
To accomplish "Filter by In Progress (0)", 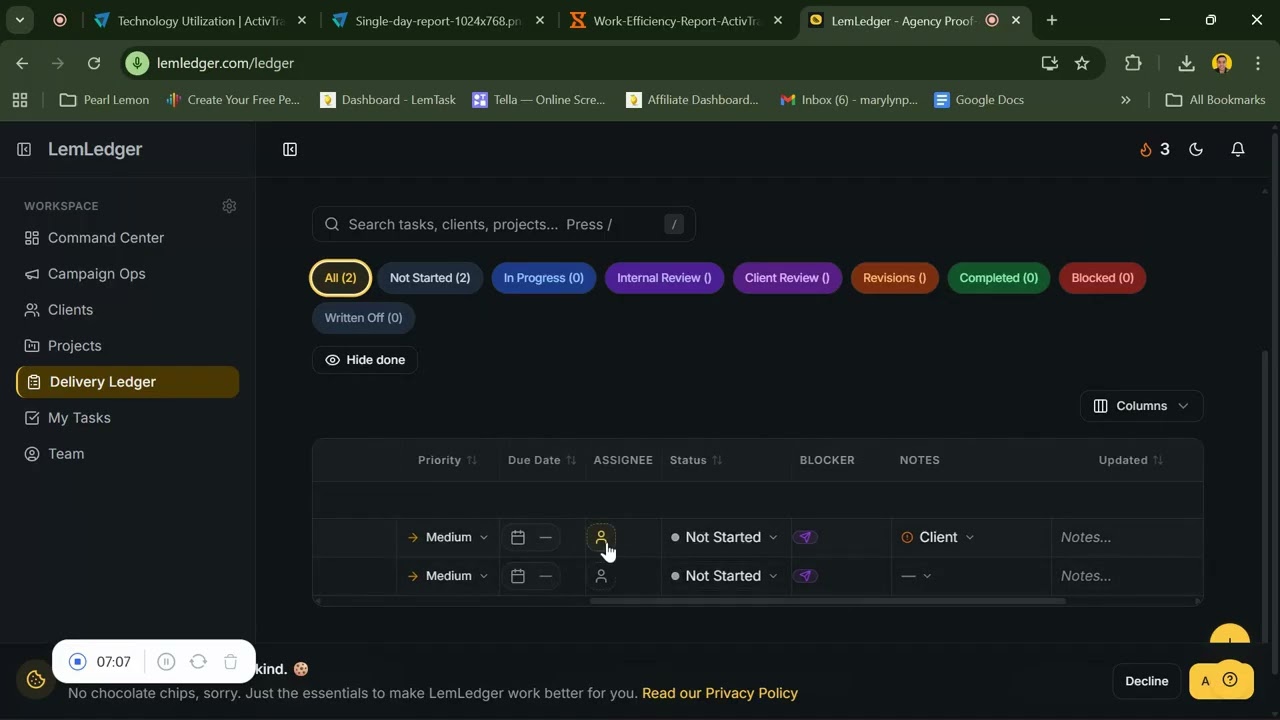I will pos(543,278).
